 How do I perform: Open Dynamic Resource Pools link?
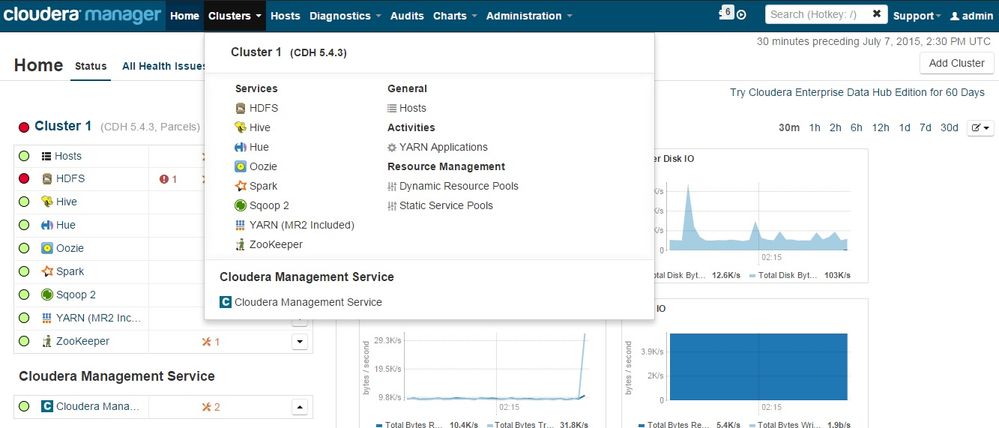pos(459,187)
